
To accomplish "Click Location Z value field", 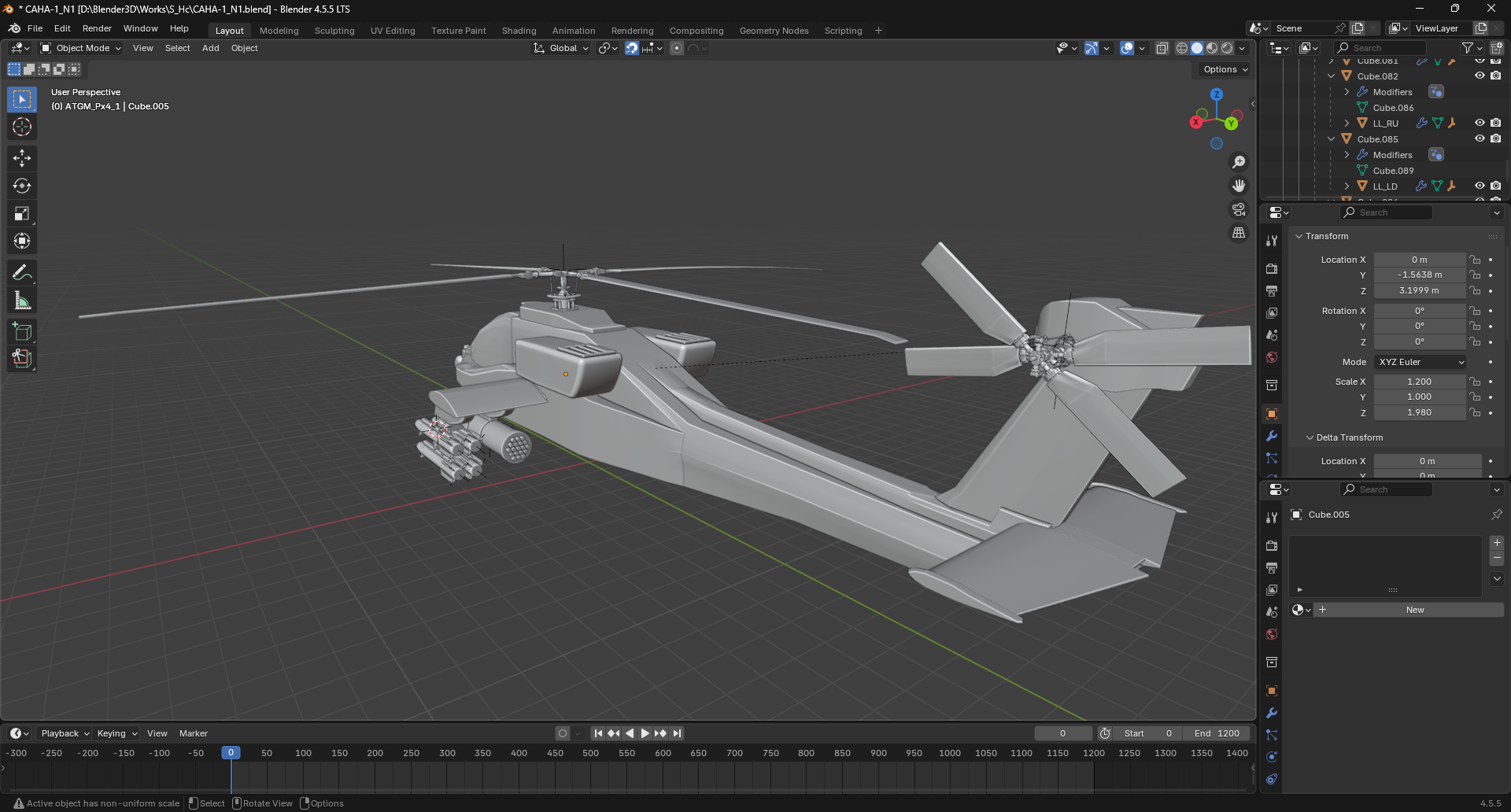I will point(1420,290).
